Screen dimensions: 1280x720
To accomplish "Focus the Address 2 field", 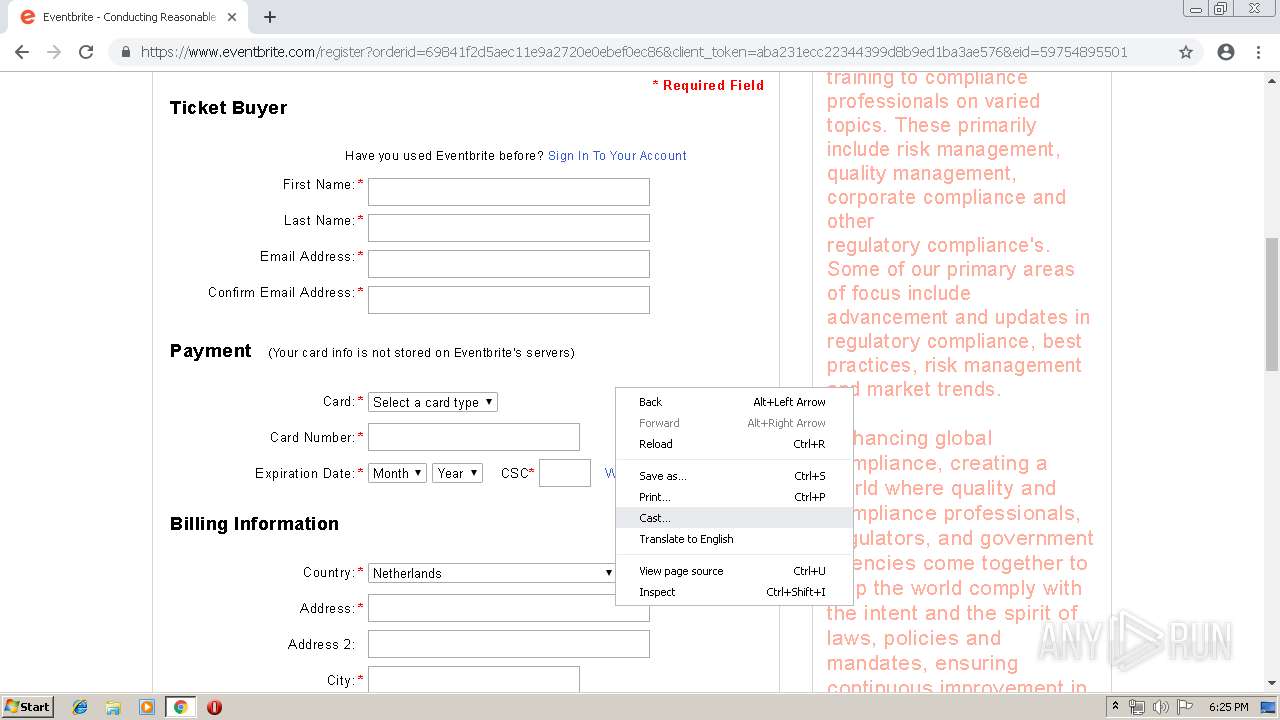I will pyautogui.click(x=509, y=644).
